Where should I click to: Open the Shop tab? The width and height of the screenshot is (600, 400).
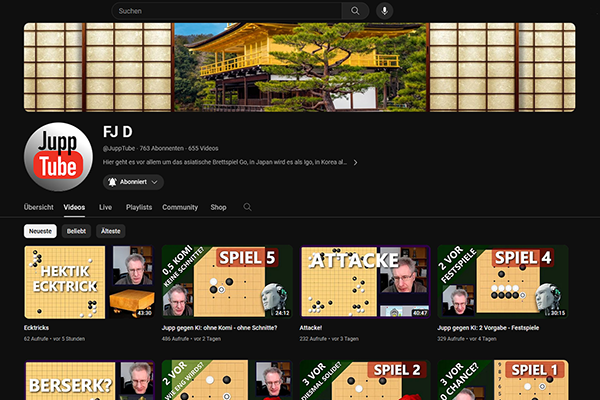point(218,207)
